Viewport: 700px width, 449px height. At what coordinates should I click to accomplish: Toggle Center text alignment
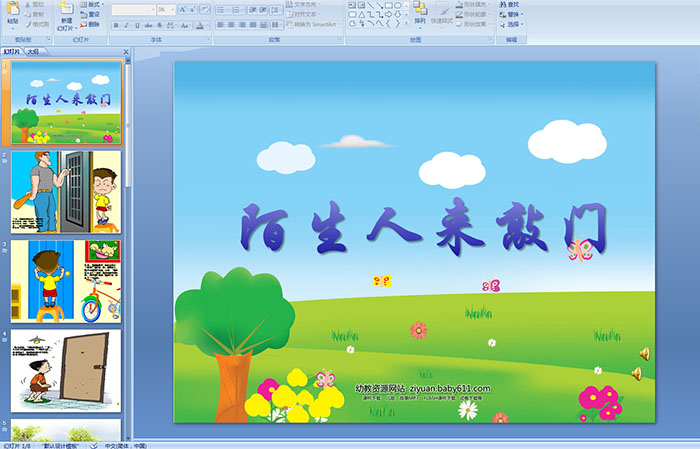point(231,25)
